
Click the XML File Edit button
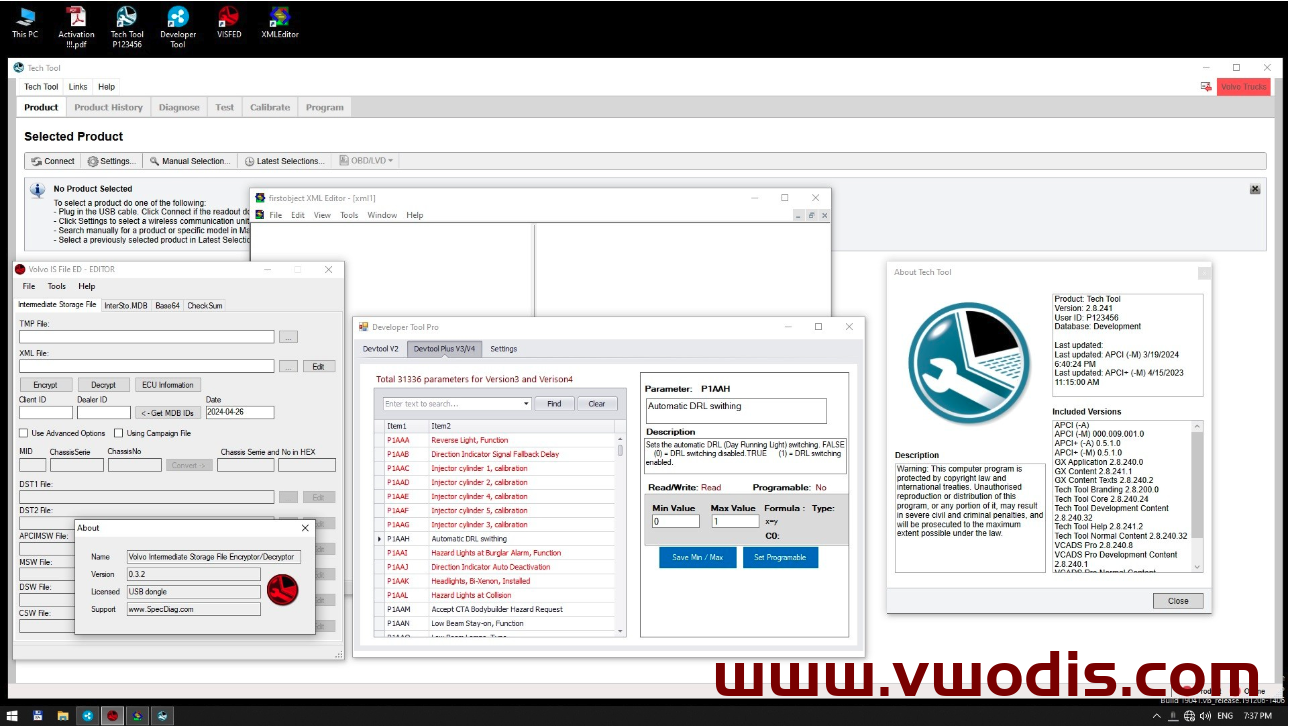click(318, 367)
